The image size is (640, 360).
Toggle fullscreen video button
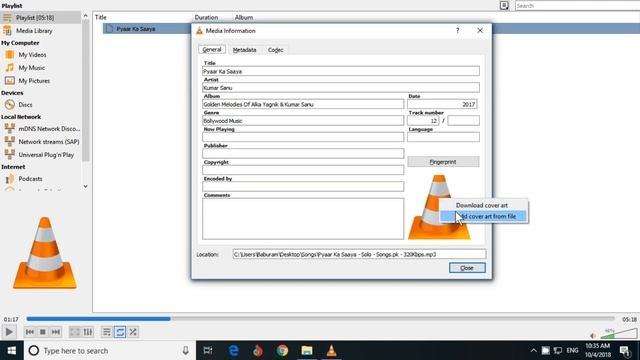pos(75,332)
